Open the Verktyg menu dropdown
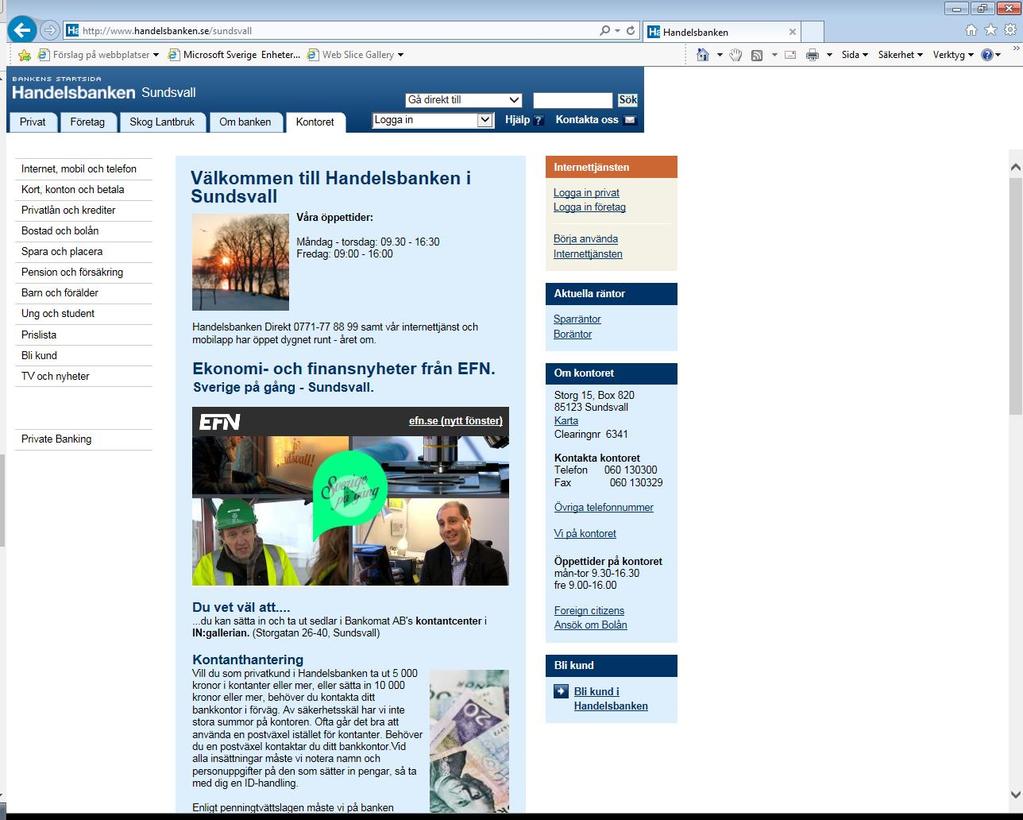The width and height of the screenshot is (1023, 820). click(x=953, y=55)
